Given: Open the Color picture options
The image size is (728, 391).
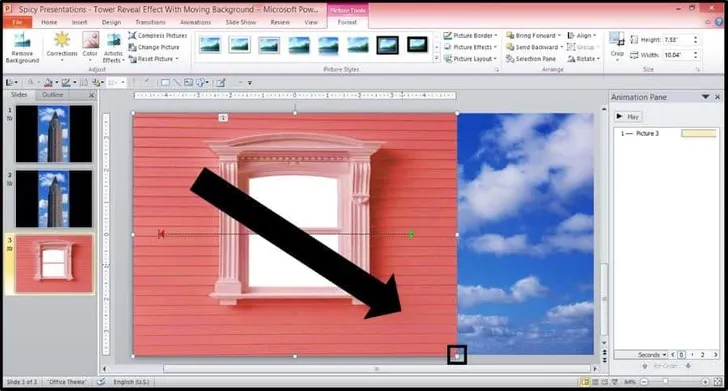Looking at the screenshot, I should [x=90, y=47].
